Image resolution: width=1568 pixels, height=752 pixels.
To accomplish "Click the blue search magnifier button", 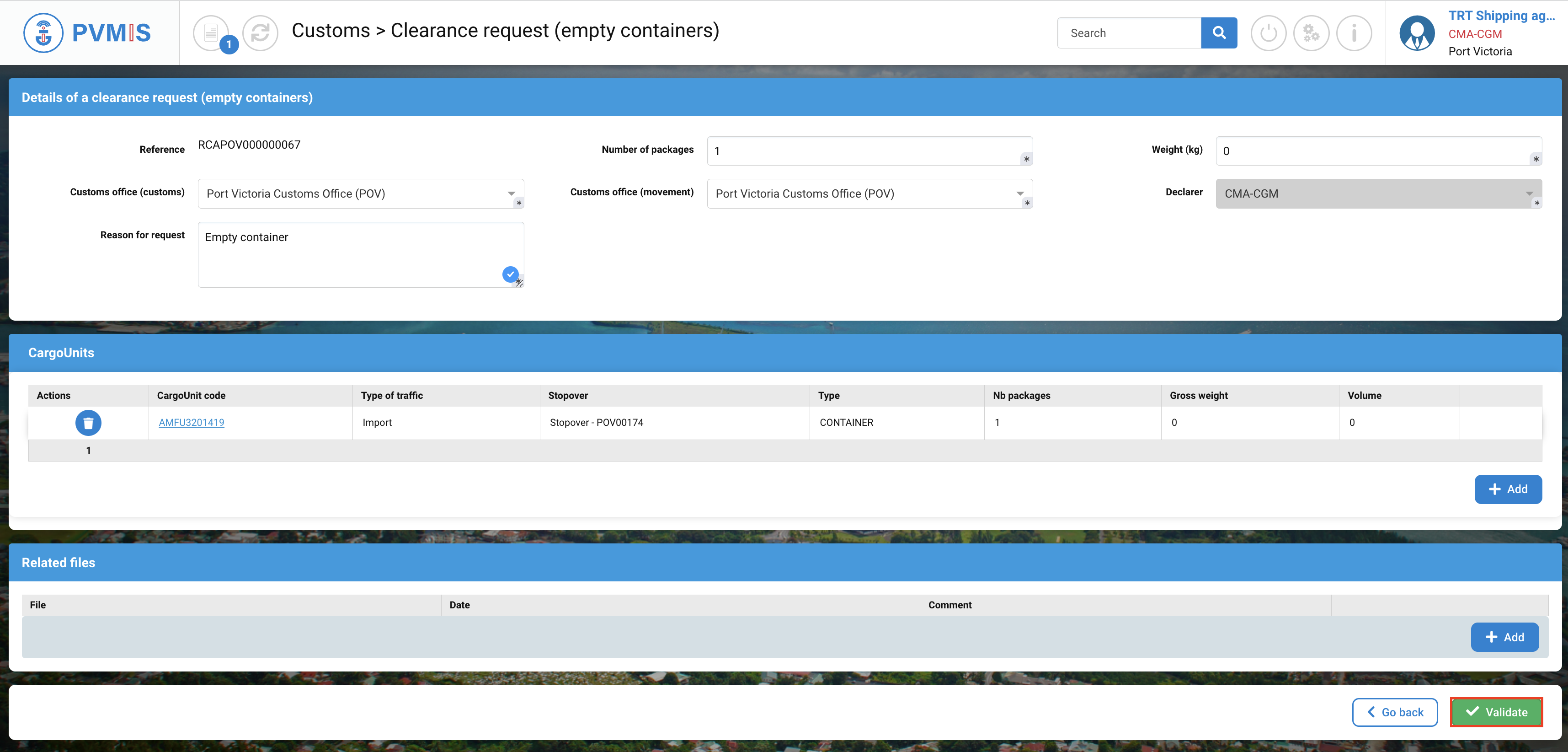I will pyautogui.click(x=1219, y=33).
